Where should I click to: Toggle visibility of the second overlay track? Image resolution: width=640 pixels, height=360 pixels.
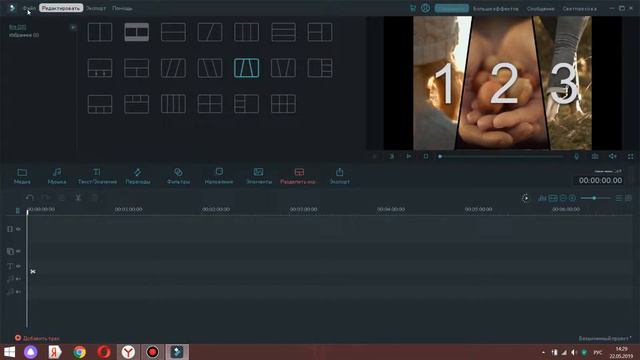pyautogui.click(x=18, y=251)
